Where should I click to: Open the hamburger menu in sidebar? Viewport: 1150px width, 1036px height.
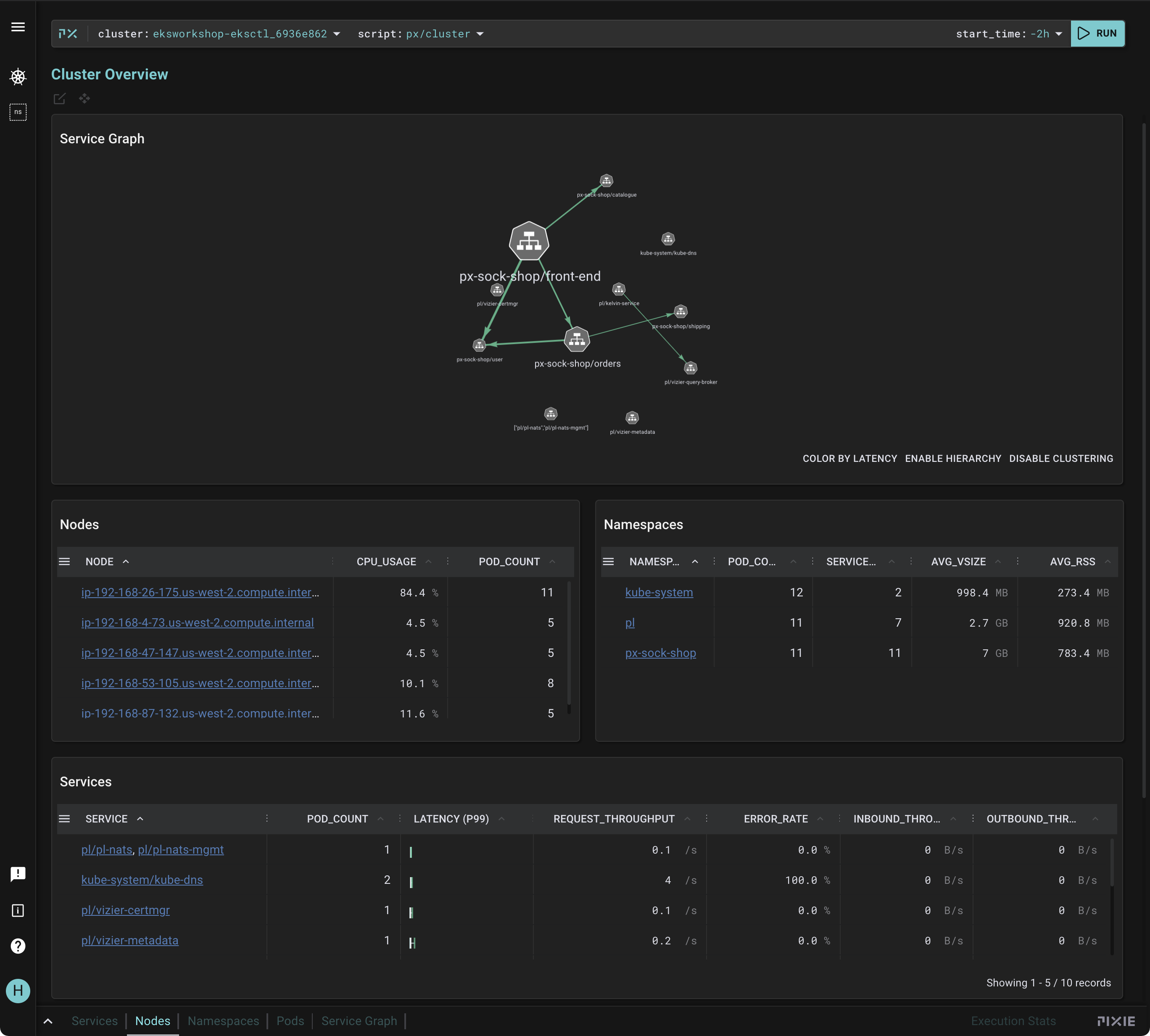(x=18, y=27)
